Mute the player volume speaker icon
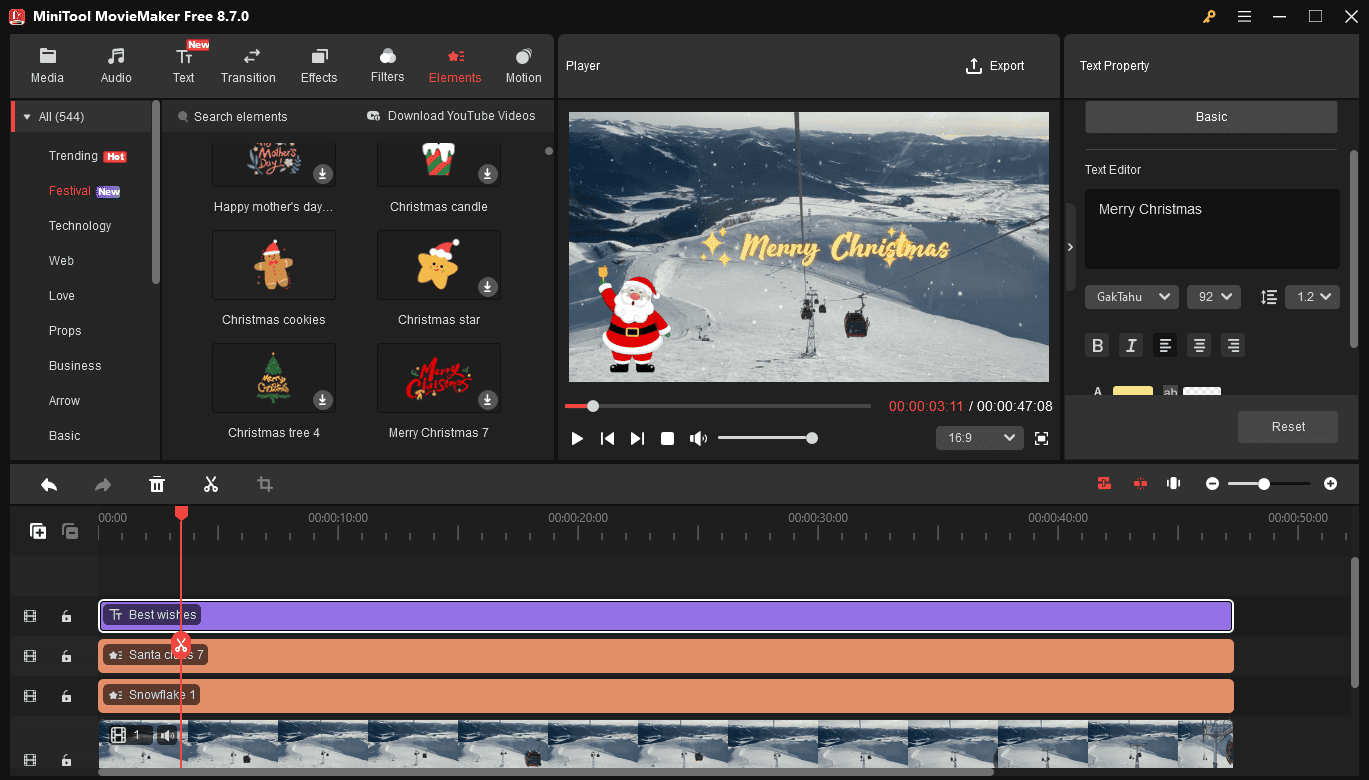The height and width of the screenshot is (780, 1369). coord(698,438)
